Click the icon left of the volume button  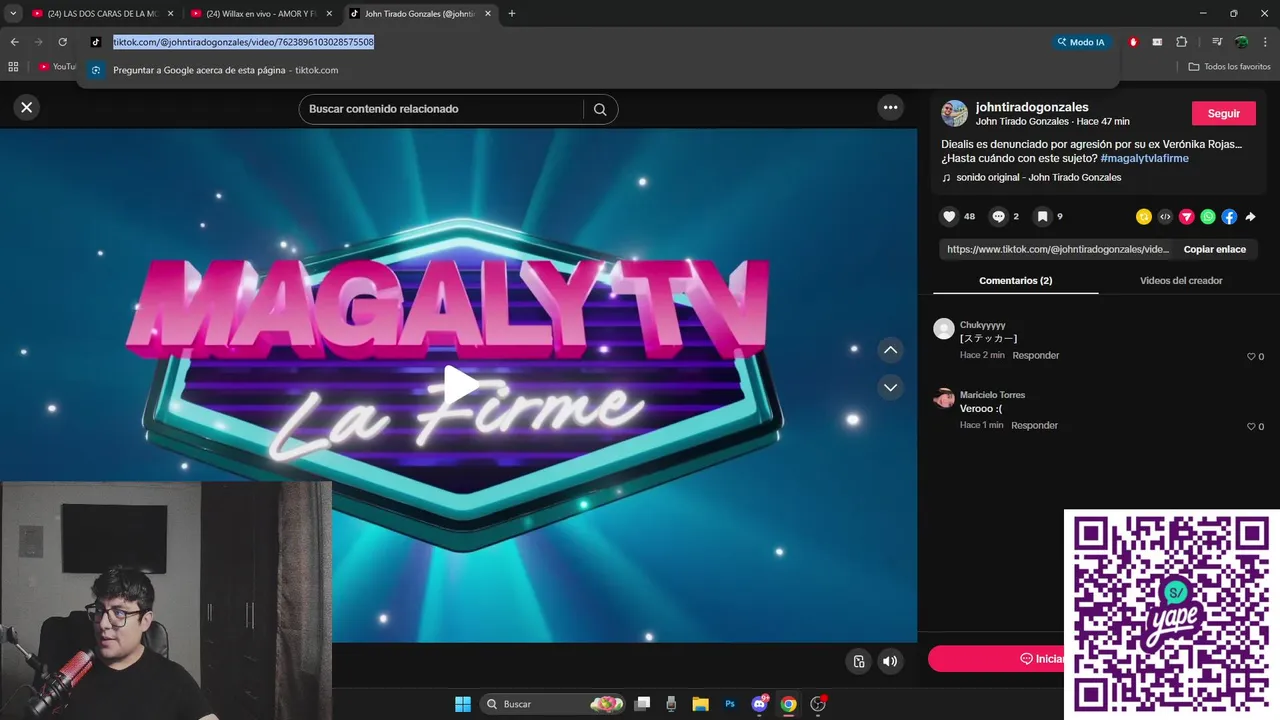pyautogui.click(x=858, y=661)
